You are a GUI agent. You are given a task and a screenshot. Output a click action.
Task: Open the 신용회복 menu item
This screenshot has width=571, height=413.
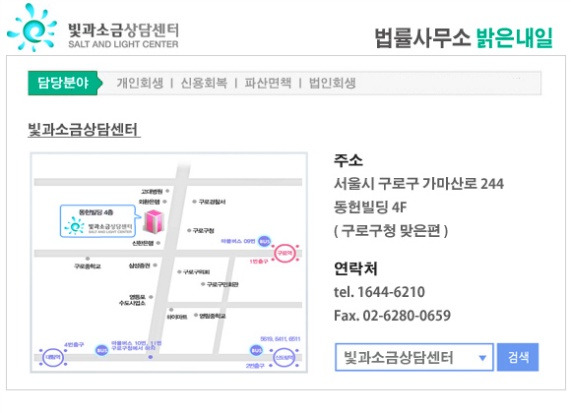click(x=204, y=83)
